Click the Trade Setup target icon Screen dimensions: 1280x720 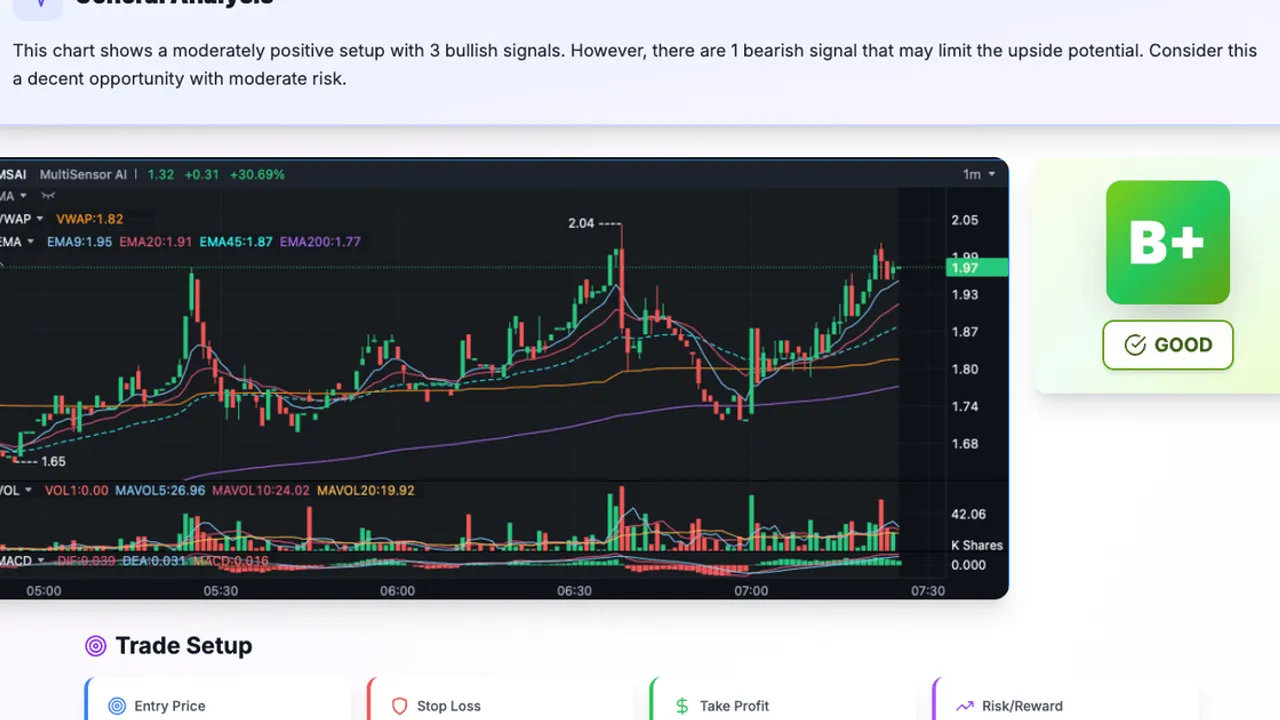pyautogui.click(x=95, y=646)
